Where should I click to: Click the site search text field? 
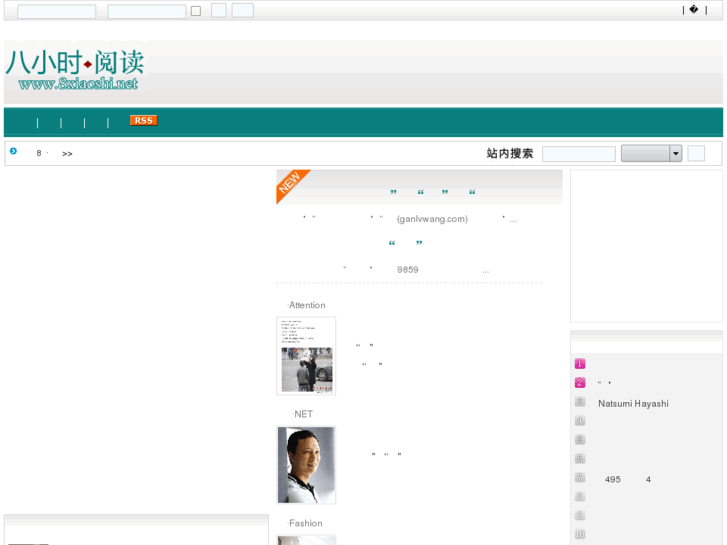pos(579,154)
